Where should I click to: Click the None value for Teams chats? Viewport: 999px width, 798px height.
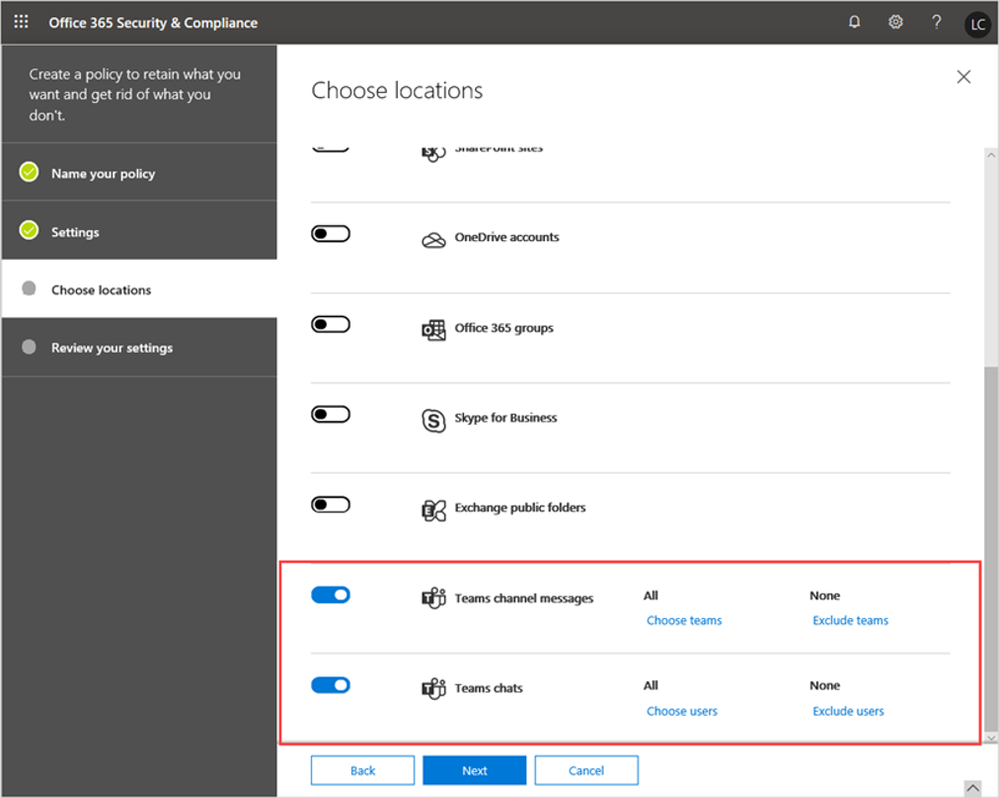(824, 685)
